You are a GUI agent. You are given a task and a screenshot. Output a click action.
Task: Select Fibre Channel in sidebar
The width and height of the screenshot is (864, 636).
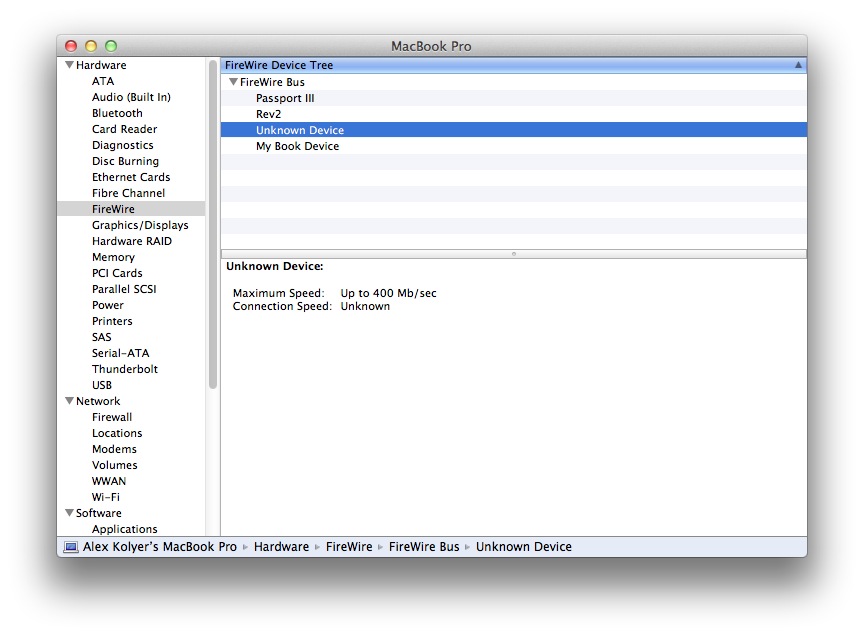tap(128, 193)
